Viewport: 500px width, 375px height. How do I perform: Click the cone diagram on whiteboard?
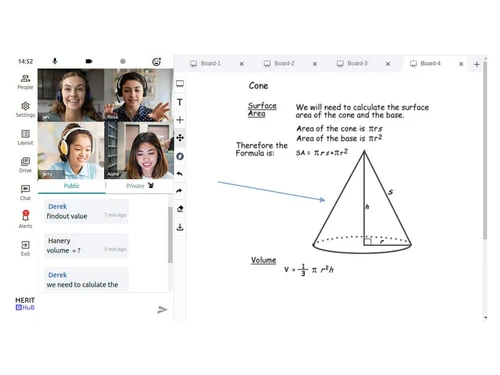(362, 202)
